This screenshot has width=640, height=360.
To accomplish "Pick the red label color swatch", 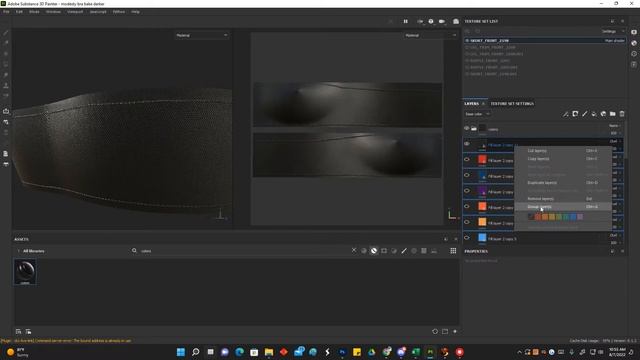I will [538, 217].
